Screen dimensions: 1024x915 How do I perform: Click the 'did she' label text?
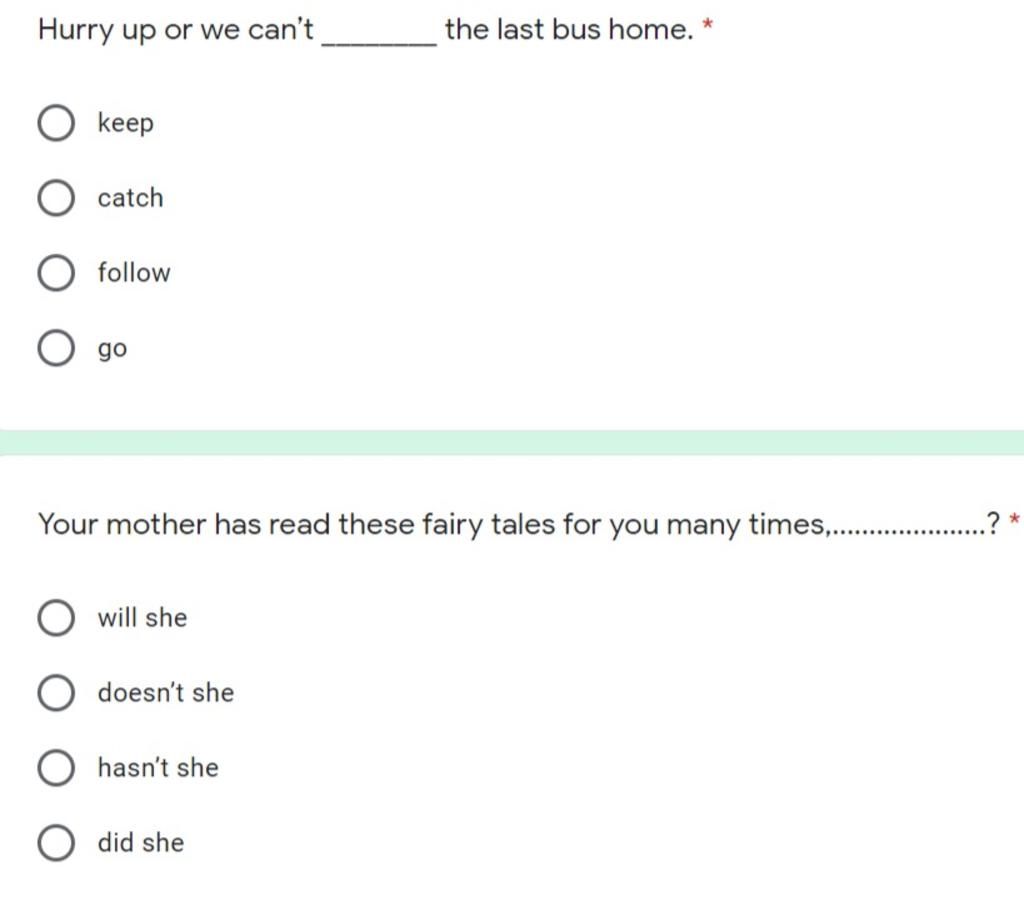141,843
